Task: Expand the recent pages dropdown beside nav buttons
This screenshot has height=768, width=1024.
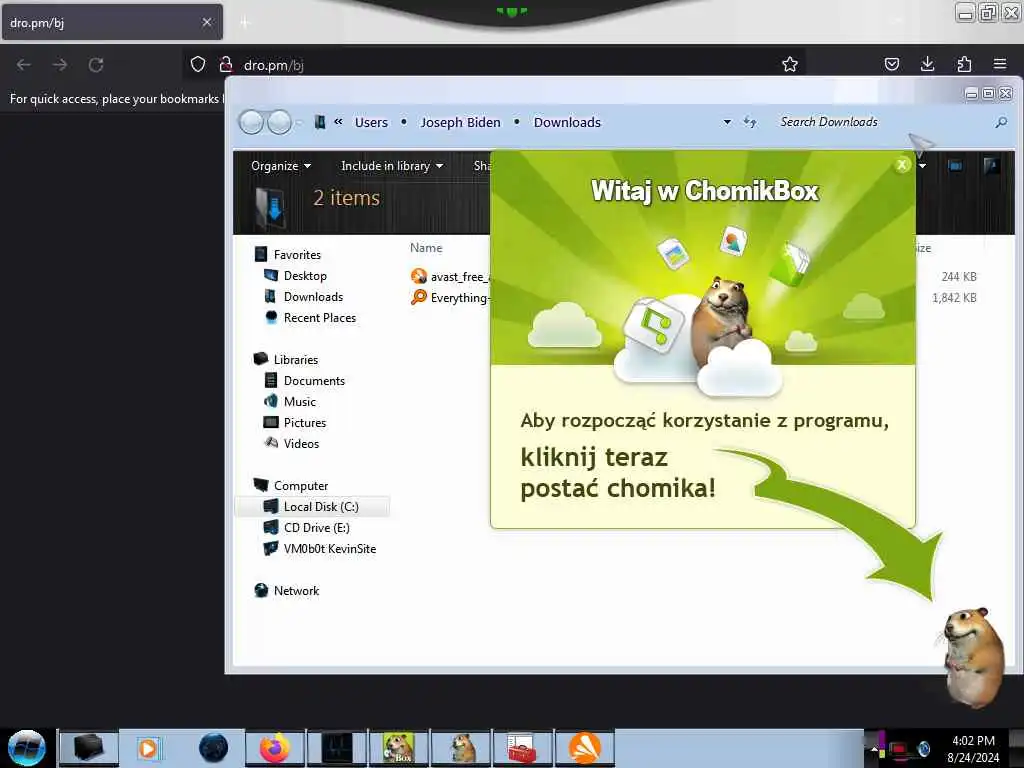Action: pos(298,122)
